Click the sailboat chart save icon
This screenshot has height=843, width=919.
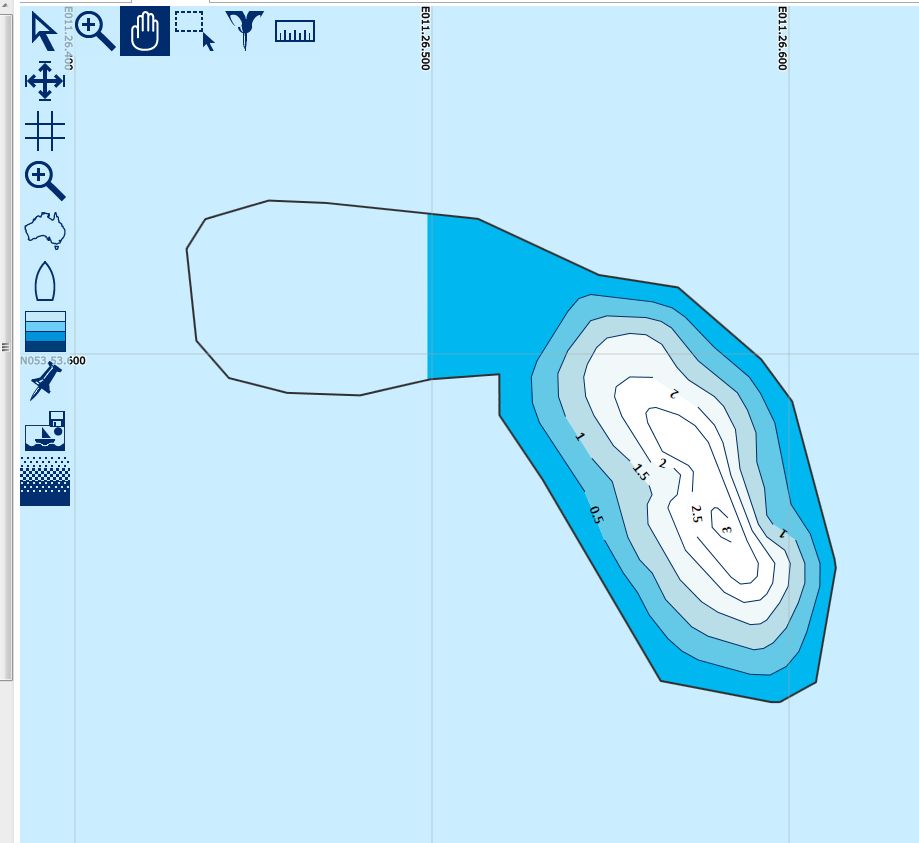[44, 431]
